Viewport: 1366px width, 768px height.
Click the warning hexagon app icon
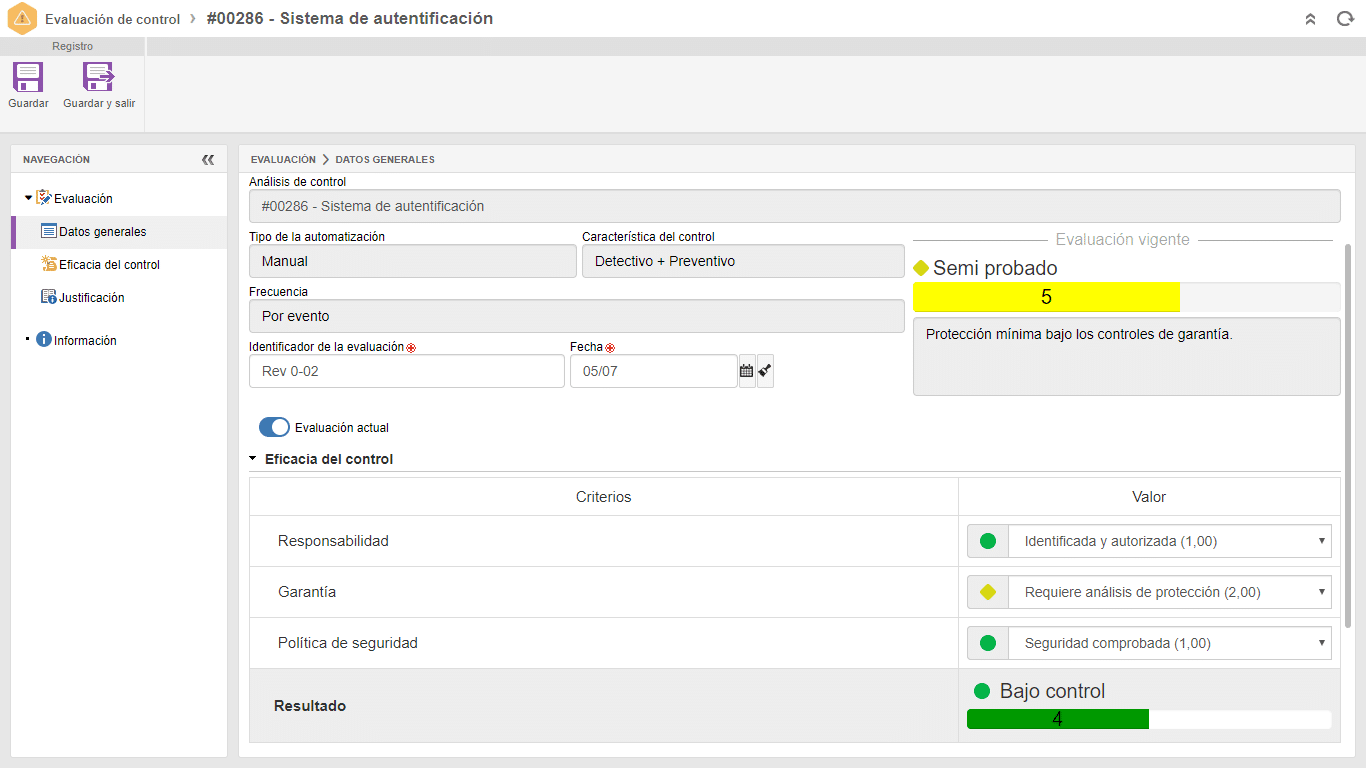click(22, 19)
